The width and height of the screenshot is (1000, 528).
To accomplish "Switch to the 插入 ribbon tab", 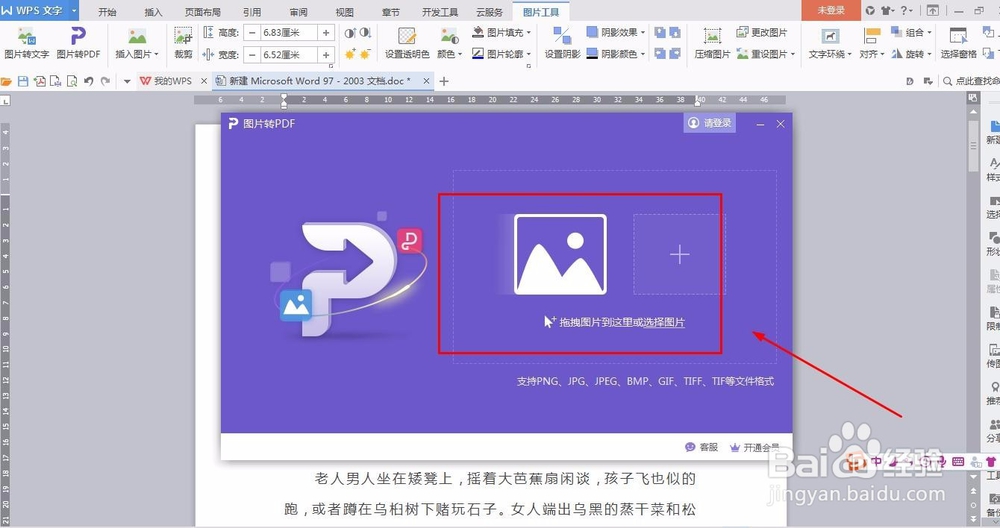I will click(153, 11).
